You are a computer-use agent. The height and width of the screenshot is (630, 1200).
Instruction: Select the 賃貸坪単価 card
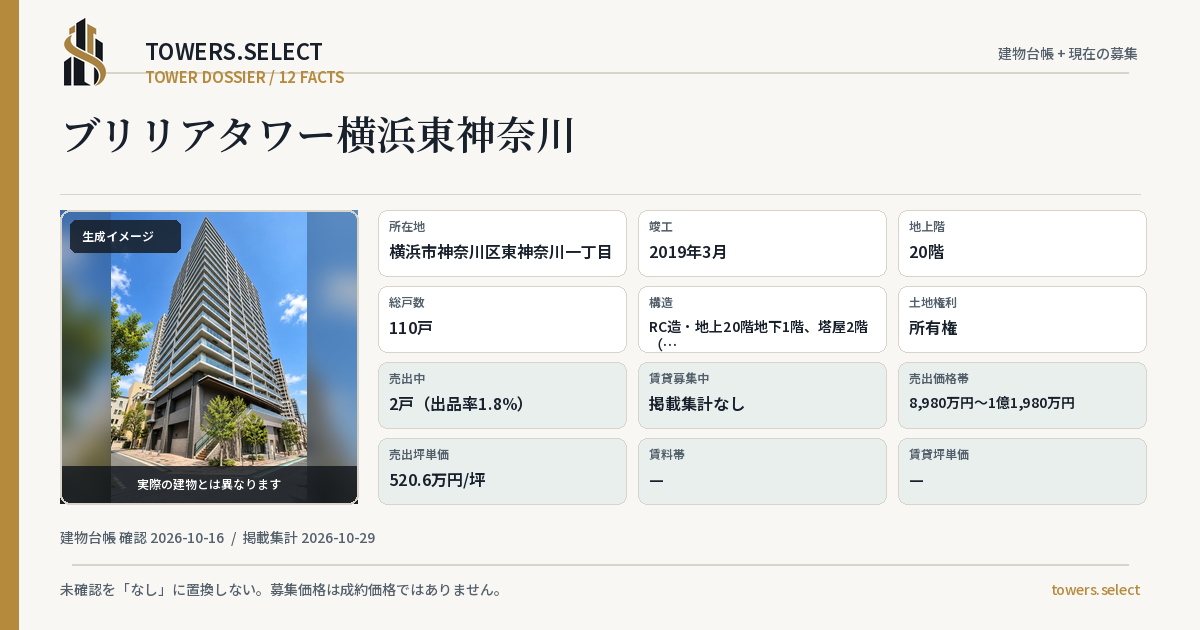[1022, 471]
